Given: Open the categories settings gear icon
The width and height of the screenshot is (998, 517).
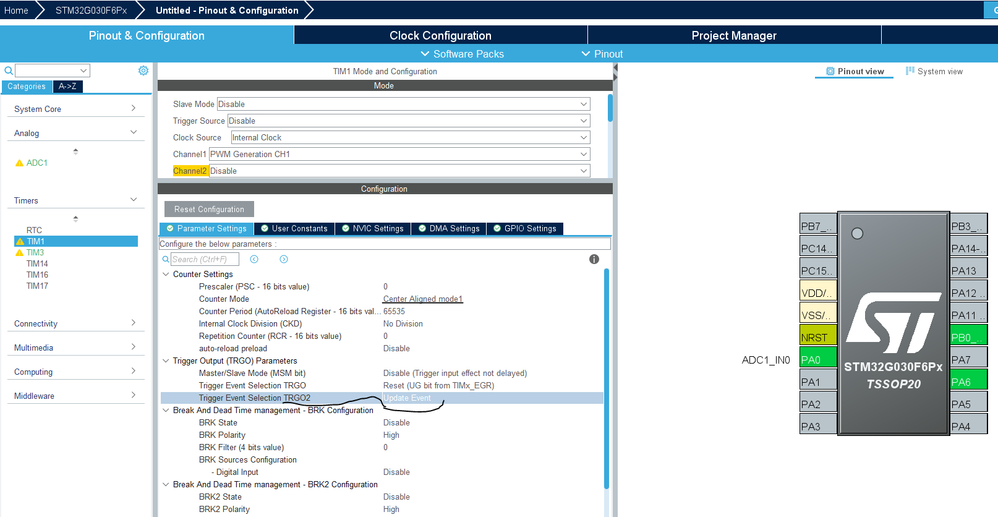Looking at the screenshot, I should click(143, 71).
